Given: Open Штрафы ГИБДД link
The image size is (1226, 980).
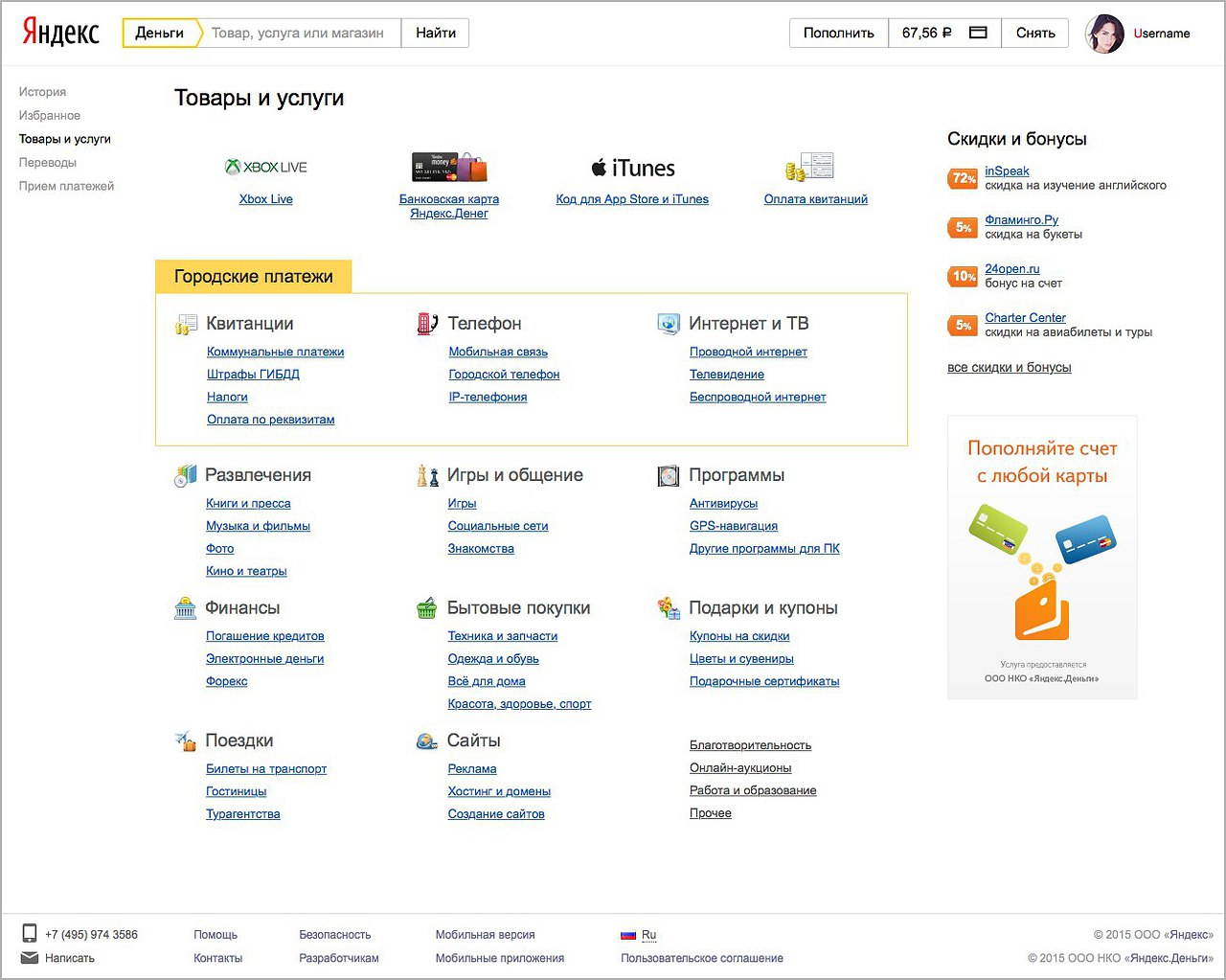Looking at the screenshot, I should [x=253, y=375].
